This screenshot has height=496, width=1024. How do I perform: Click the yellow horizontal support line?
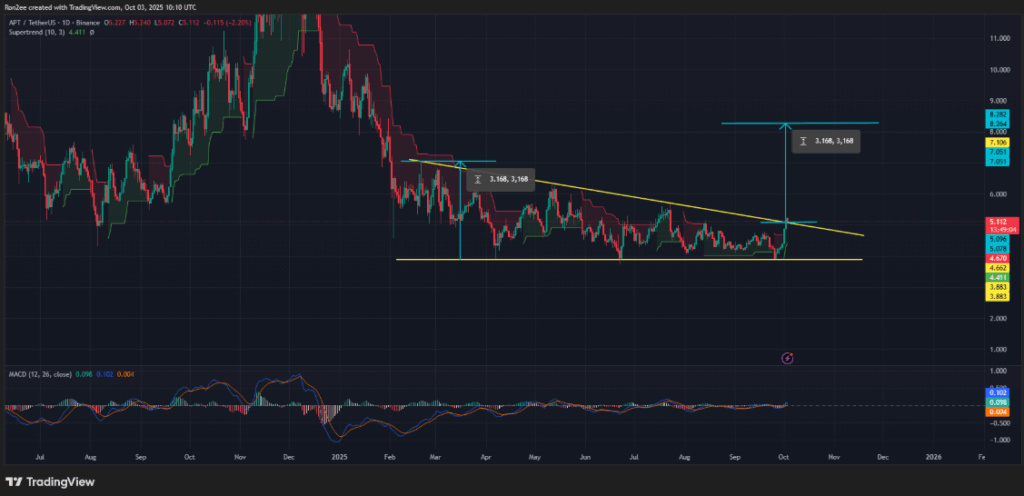point(600,260)
